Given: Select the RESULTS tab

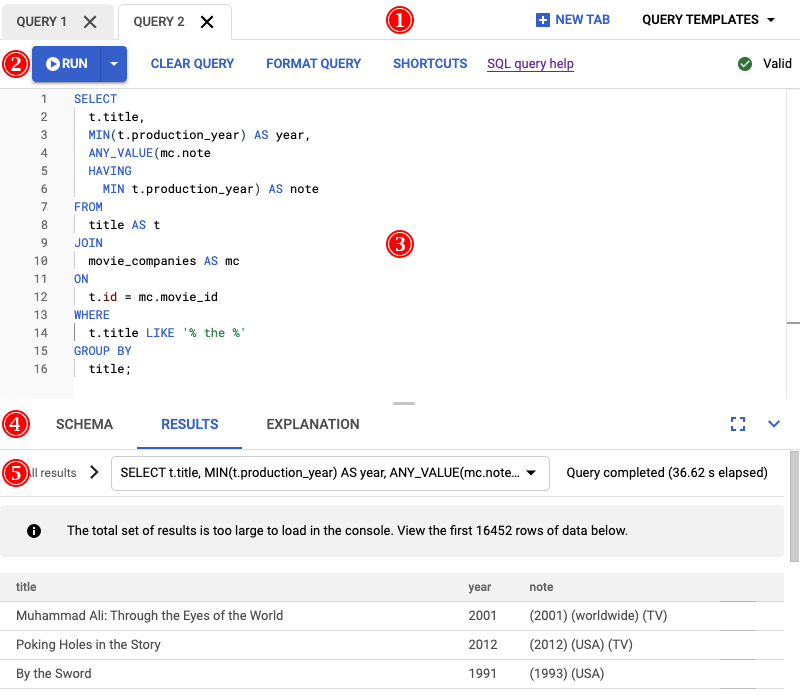Looking at the screenshot, I should [x=189, y=424].
